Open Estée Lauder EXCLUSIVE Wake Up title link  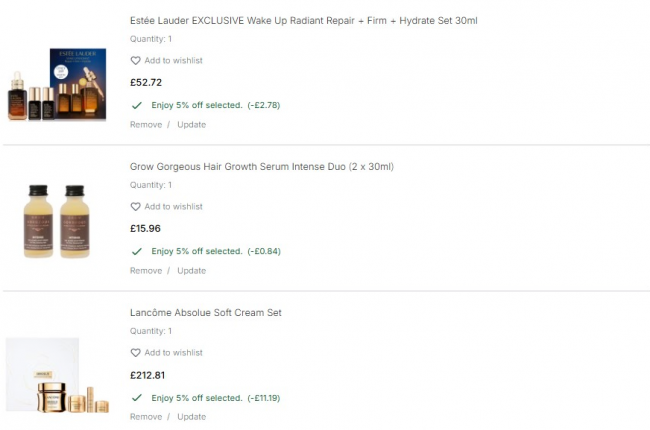pos(303,20)
